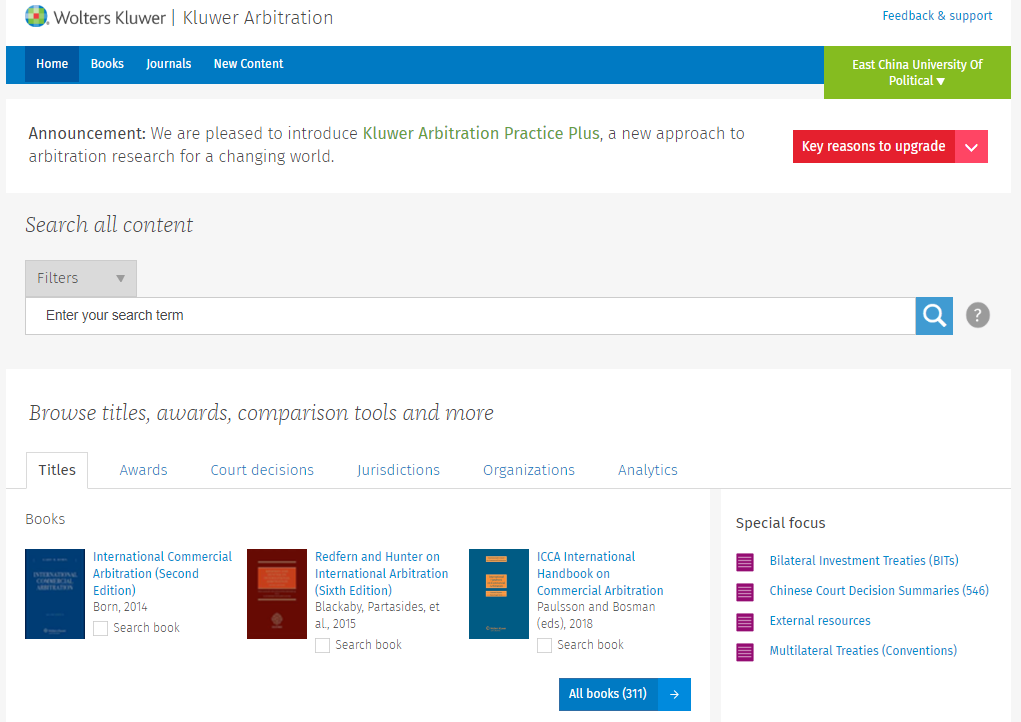
Task: Click the International Commercial Arbitration book cover
Action: pyautogui.click(x=55, y=594)
